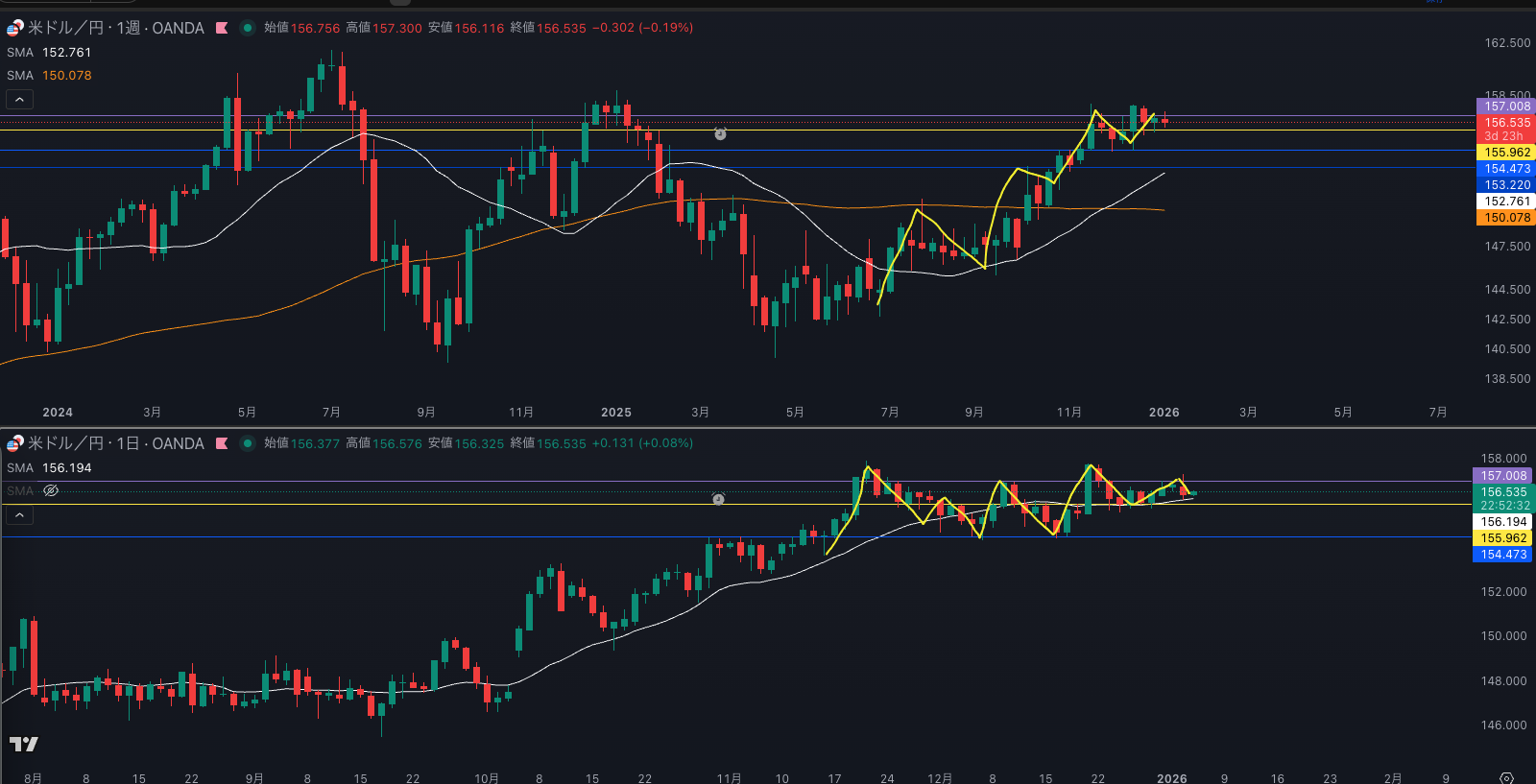Open chart settings via bottom-right gear icon
Screen dimensions: 1536x784
pos(1506,777)
